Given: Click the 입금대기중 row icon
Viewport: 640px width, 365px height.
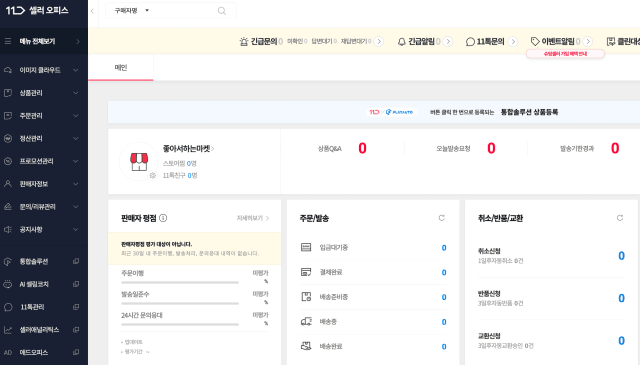Looking at the screenshot, I should (x=306, y=247).
